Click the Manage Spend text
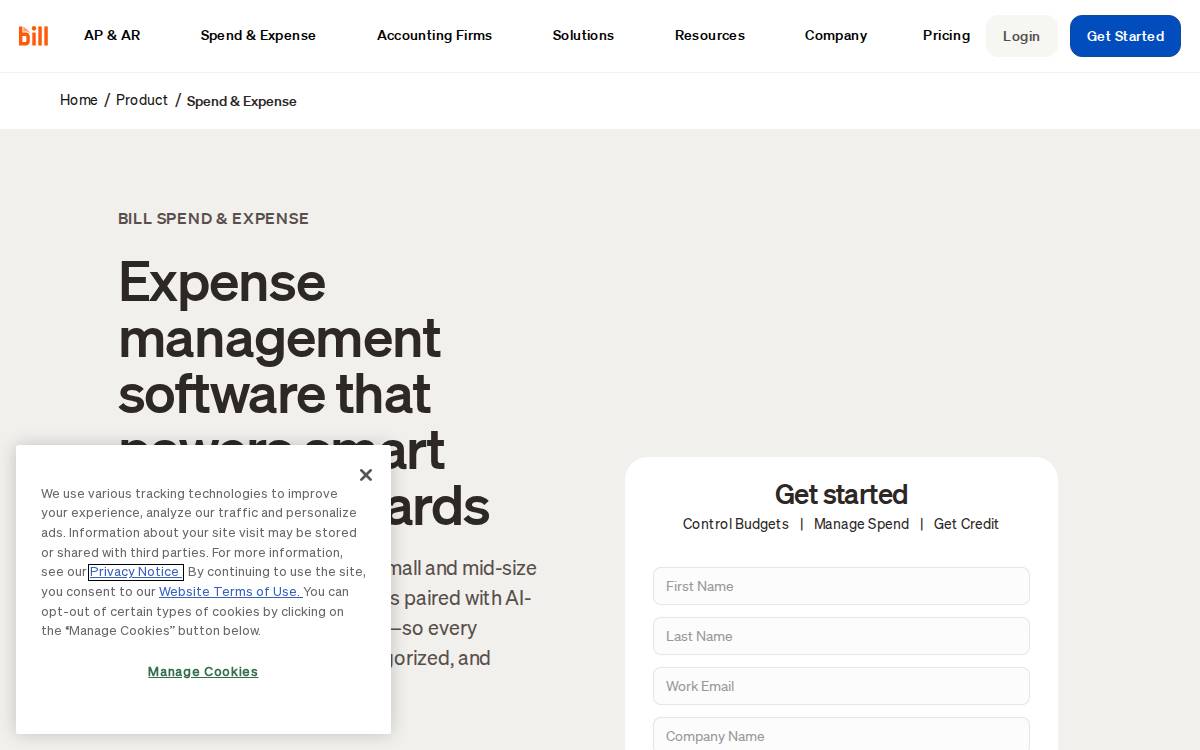The width and height of the screenshot is (1200, 750). point(861,524)
